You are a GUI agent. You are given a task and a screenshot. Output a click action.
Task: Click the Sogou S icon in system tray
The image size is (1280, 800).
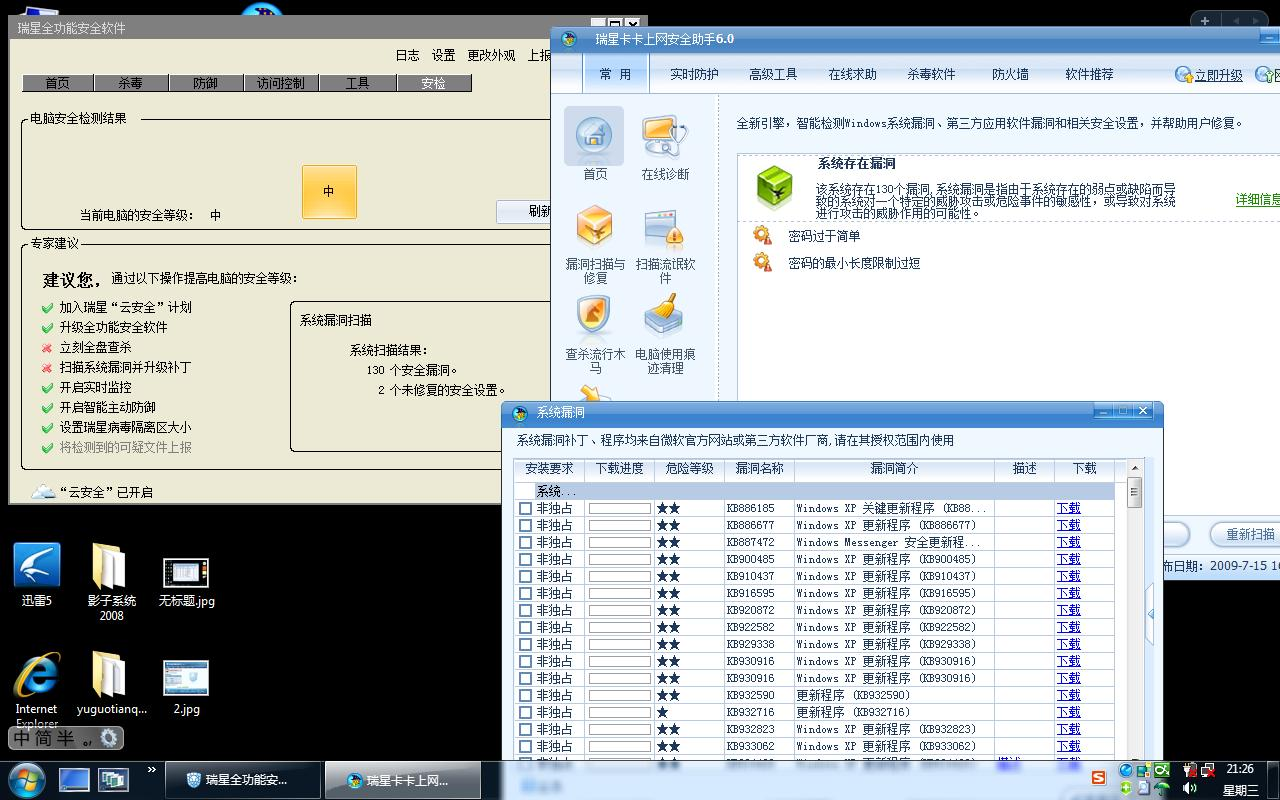(x=1099, y=778)
